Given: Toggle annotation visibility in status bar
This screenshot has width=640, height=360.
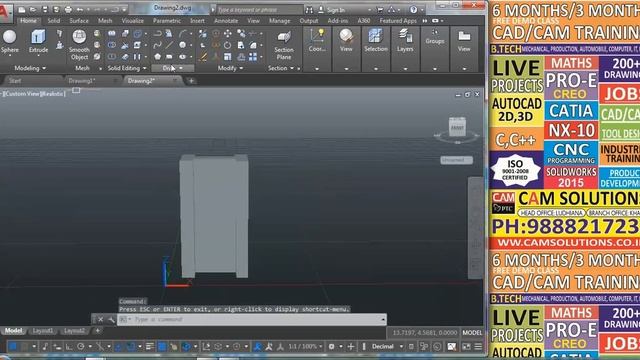Looking at the screenshot, I should pyautogui.click(x=257, y=347).
